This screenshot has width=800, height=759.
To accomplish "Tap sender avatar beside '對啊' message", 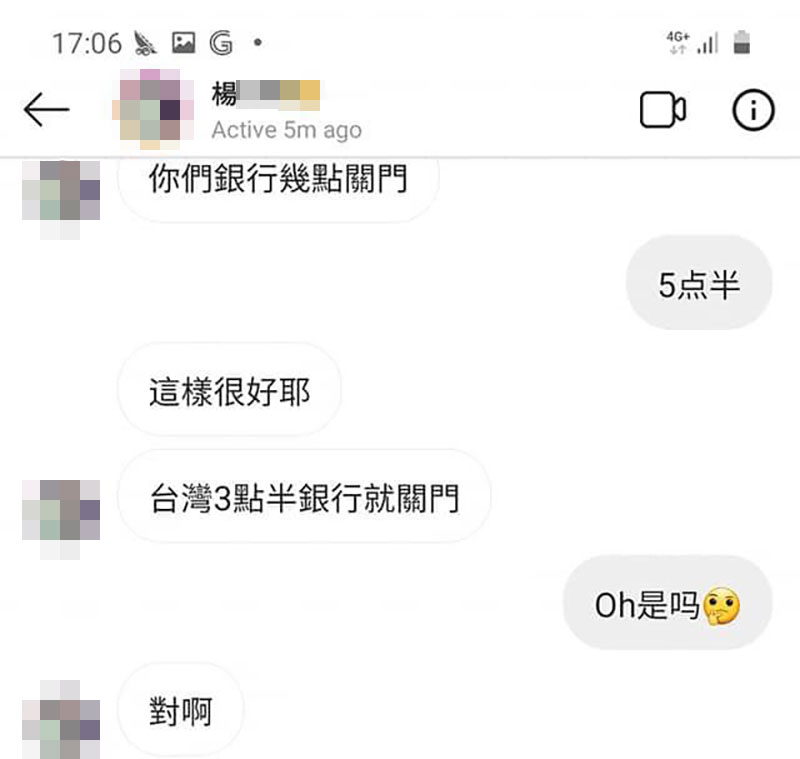I will [x=61, y=719].
